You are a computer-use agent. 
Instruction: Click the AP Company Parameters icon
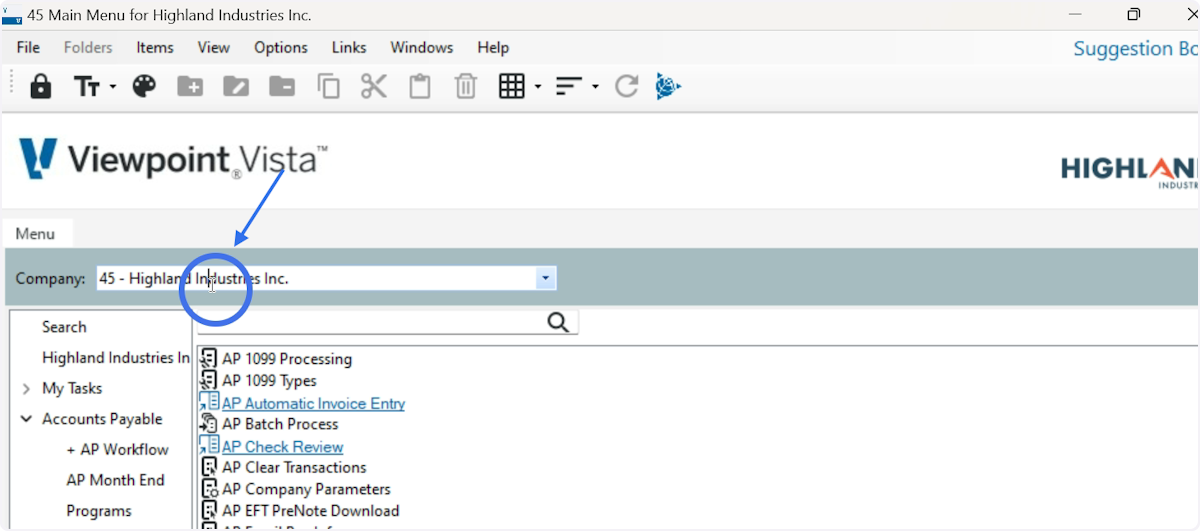coord(209,489)
